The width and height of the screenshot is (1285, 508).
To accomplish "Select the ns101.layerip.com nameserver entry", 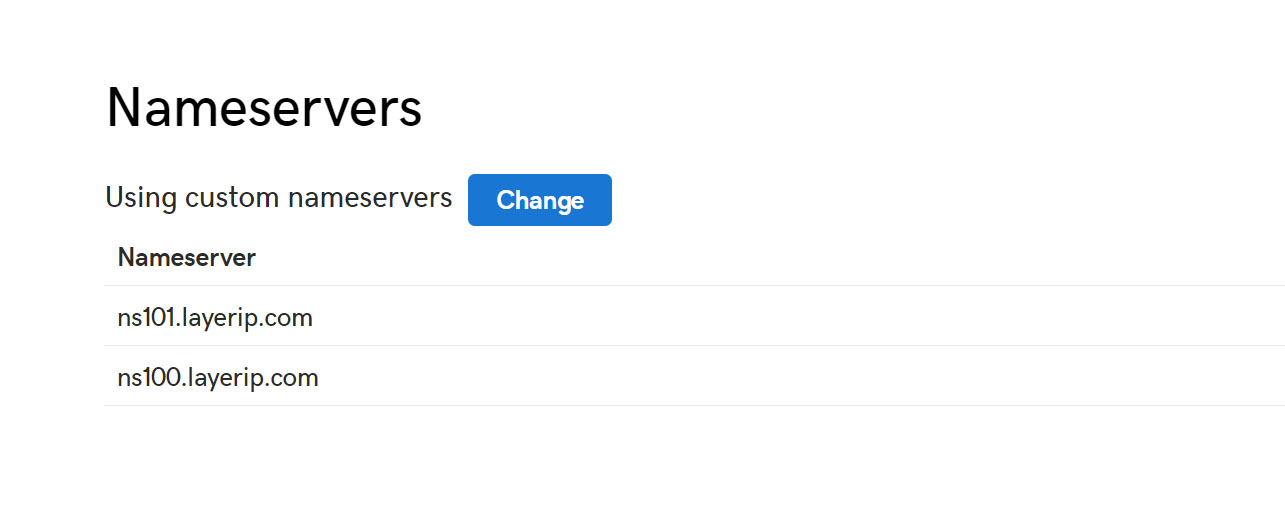I will point(215,318).
